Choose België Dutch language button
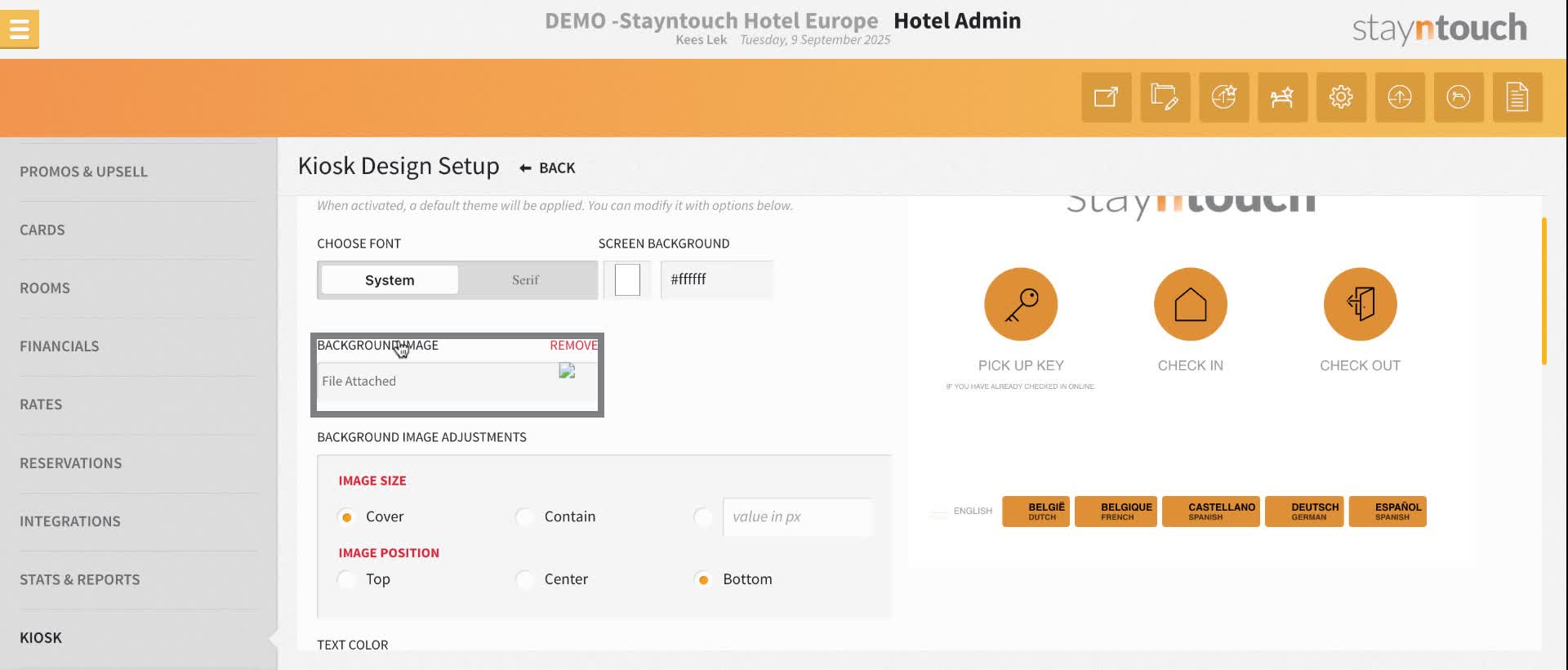 (1036, 511)
